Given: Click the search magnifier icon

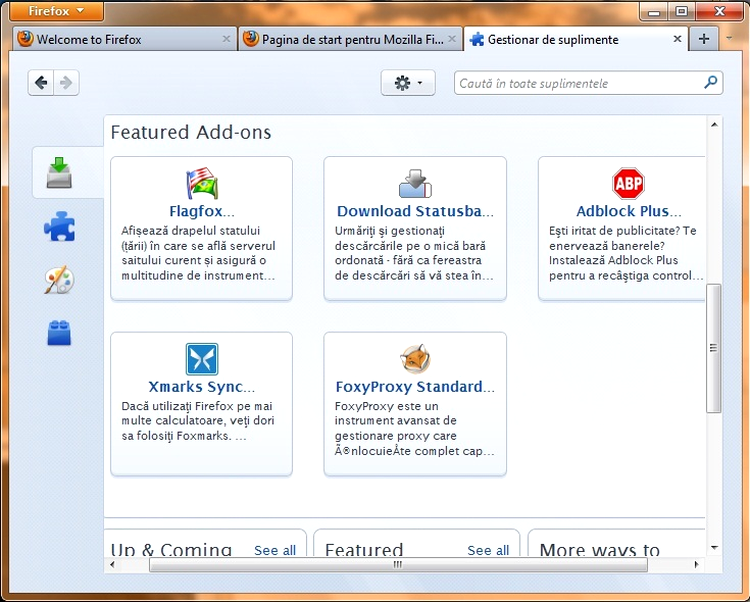Looking at the screenshot, I should (711, 83).
